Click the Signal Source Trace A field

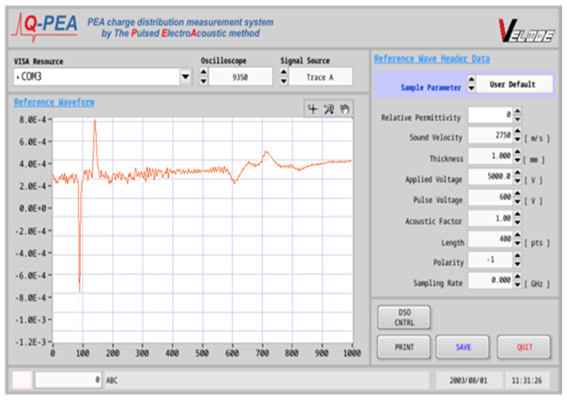pos(320,77)
